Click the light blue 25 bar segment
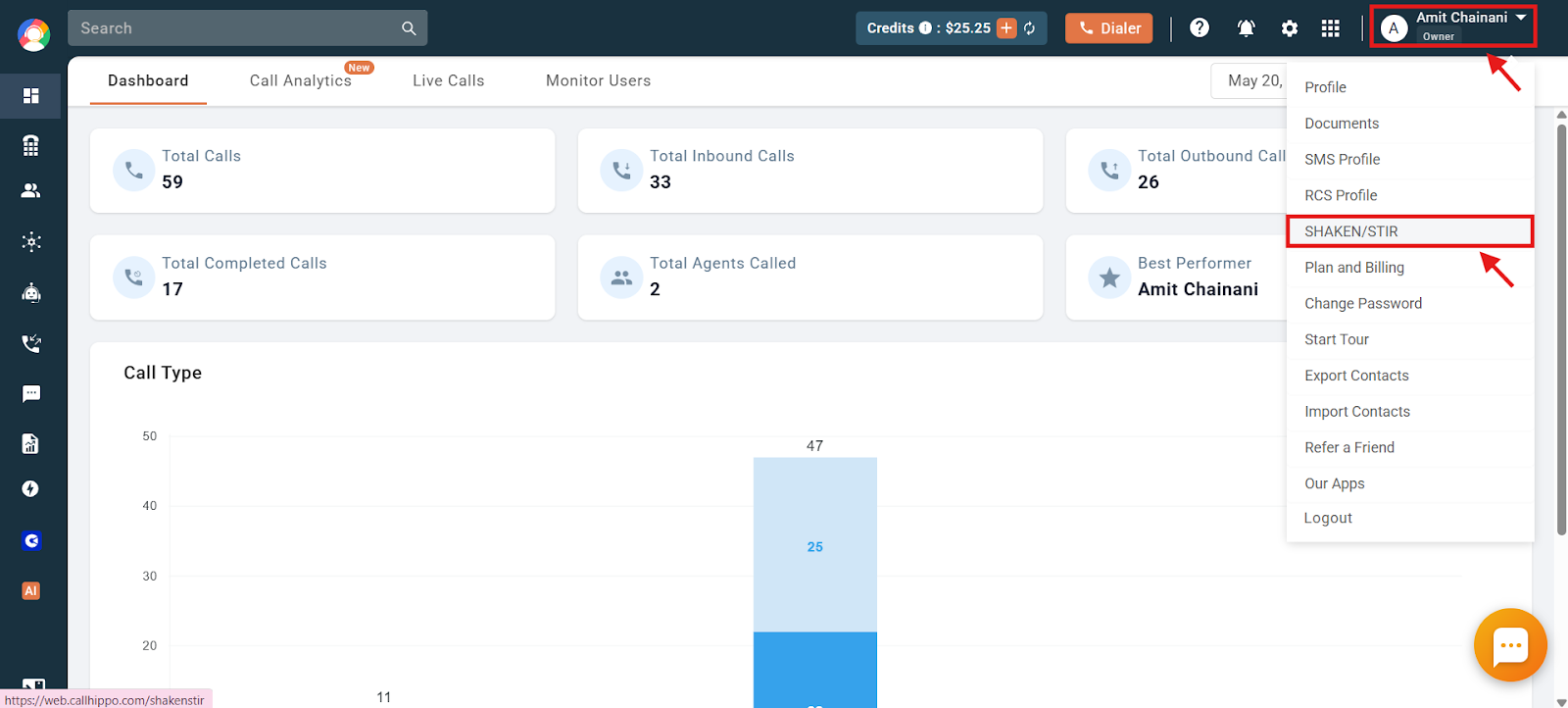 pos(815,545)
